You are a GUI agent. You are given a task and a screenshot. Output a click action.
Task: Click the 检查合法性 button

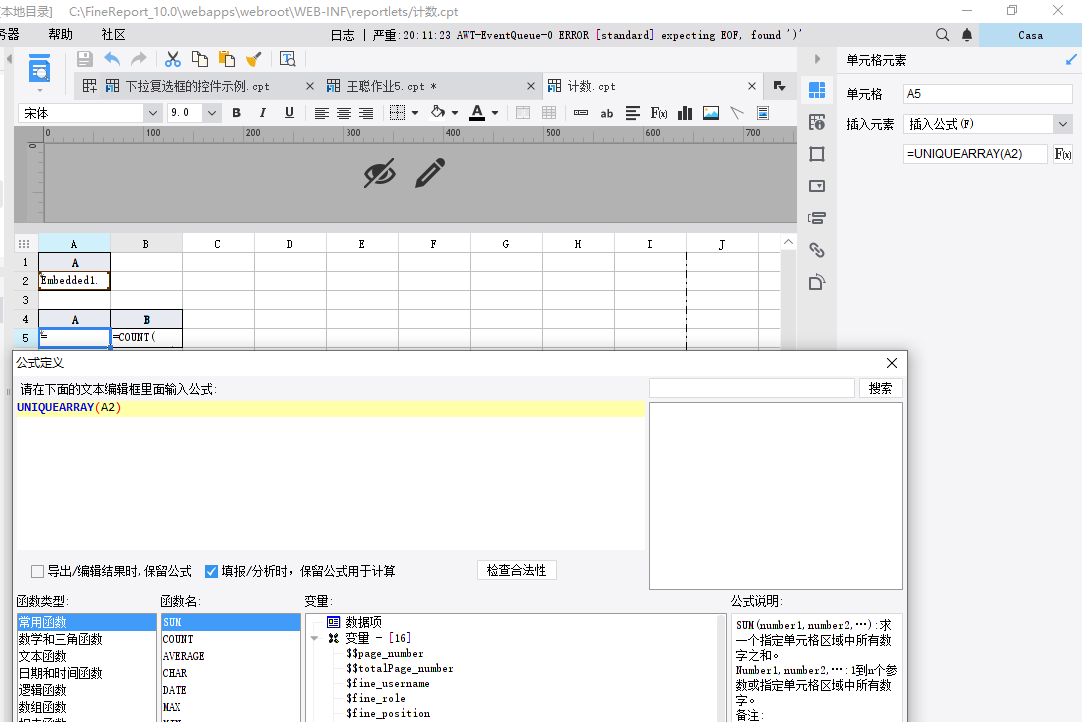[516, 570]
